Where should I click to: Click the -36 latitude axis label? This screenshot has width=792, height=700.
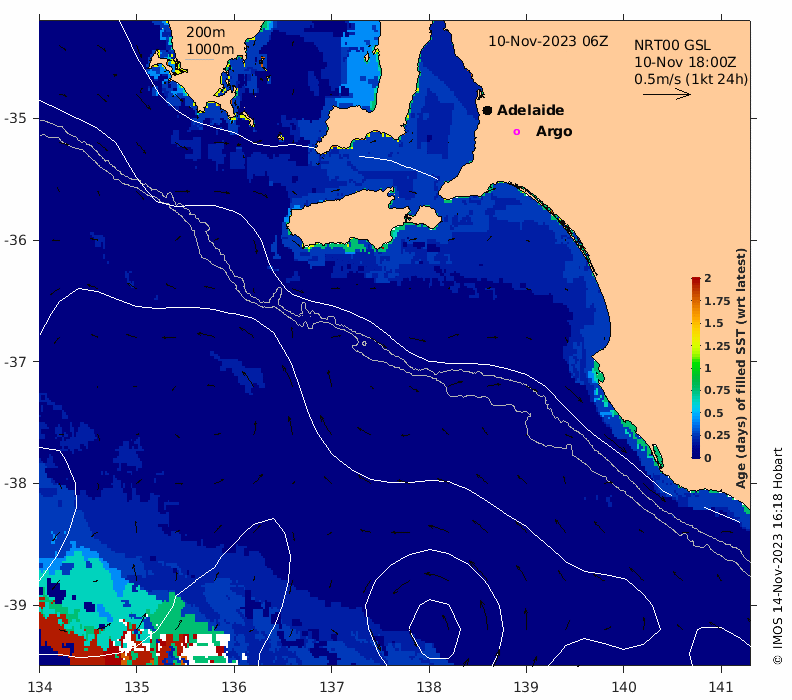(x=15, y=240)
